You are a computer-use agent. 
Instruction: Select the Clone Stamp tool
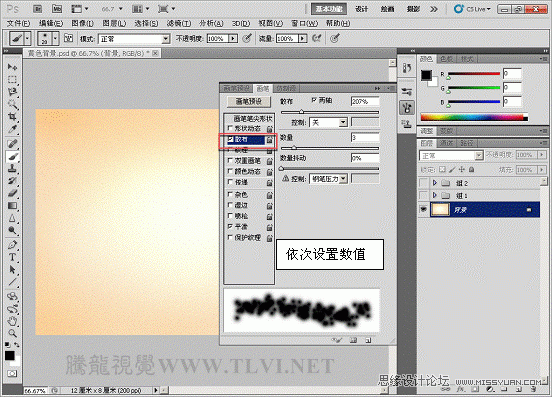pos(12,169)
